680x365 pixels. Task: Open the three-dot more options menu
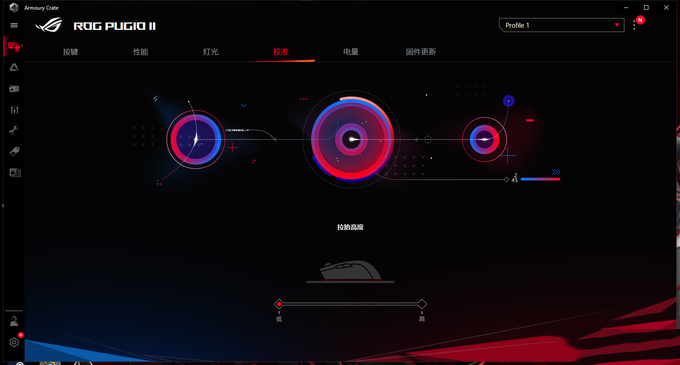(634, 26)
